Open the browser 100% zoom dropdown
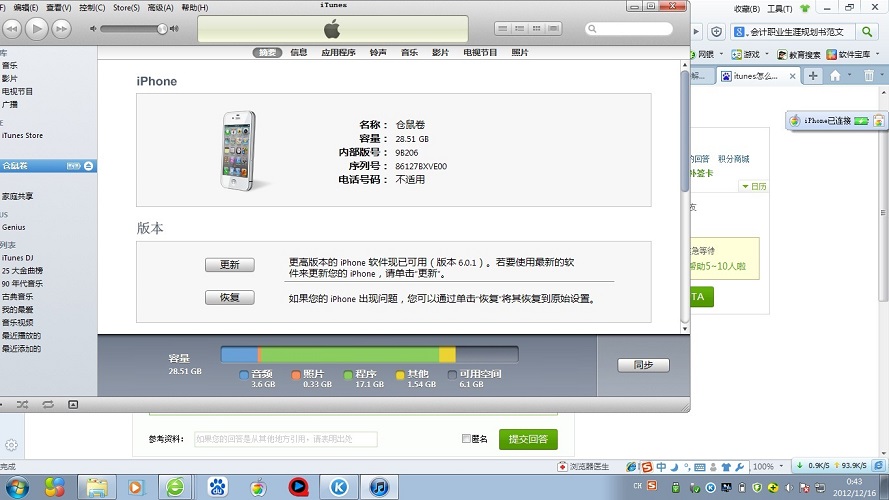The width and height of the screenshot is (889, 500). pos(781,466)
